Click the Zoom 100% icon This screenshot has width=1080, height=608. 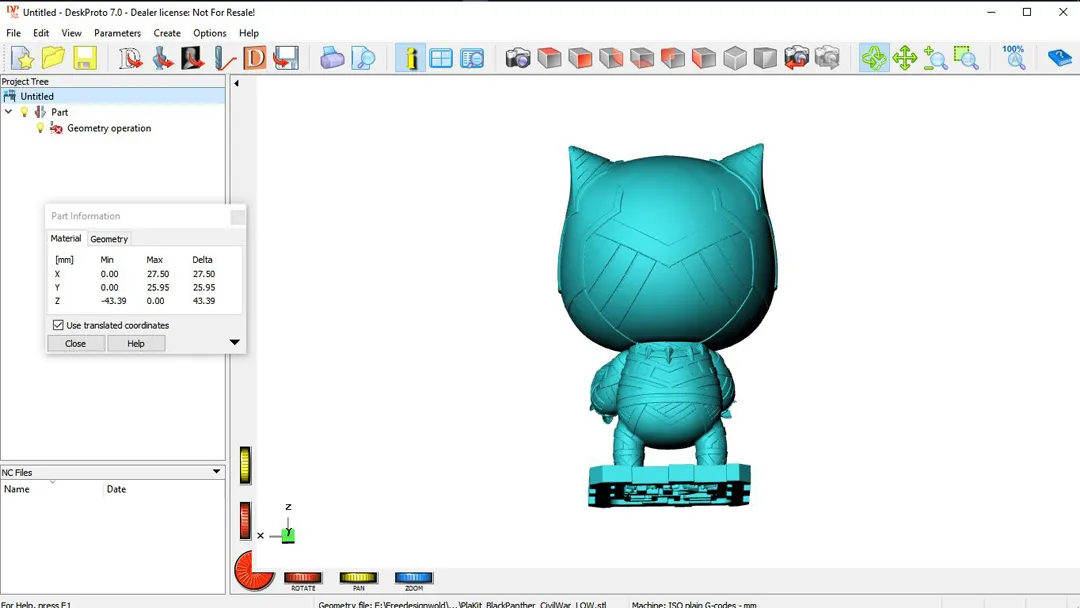1014,59
